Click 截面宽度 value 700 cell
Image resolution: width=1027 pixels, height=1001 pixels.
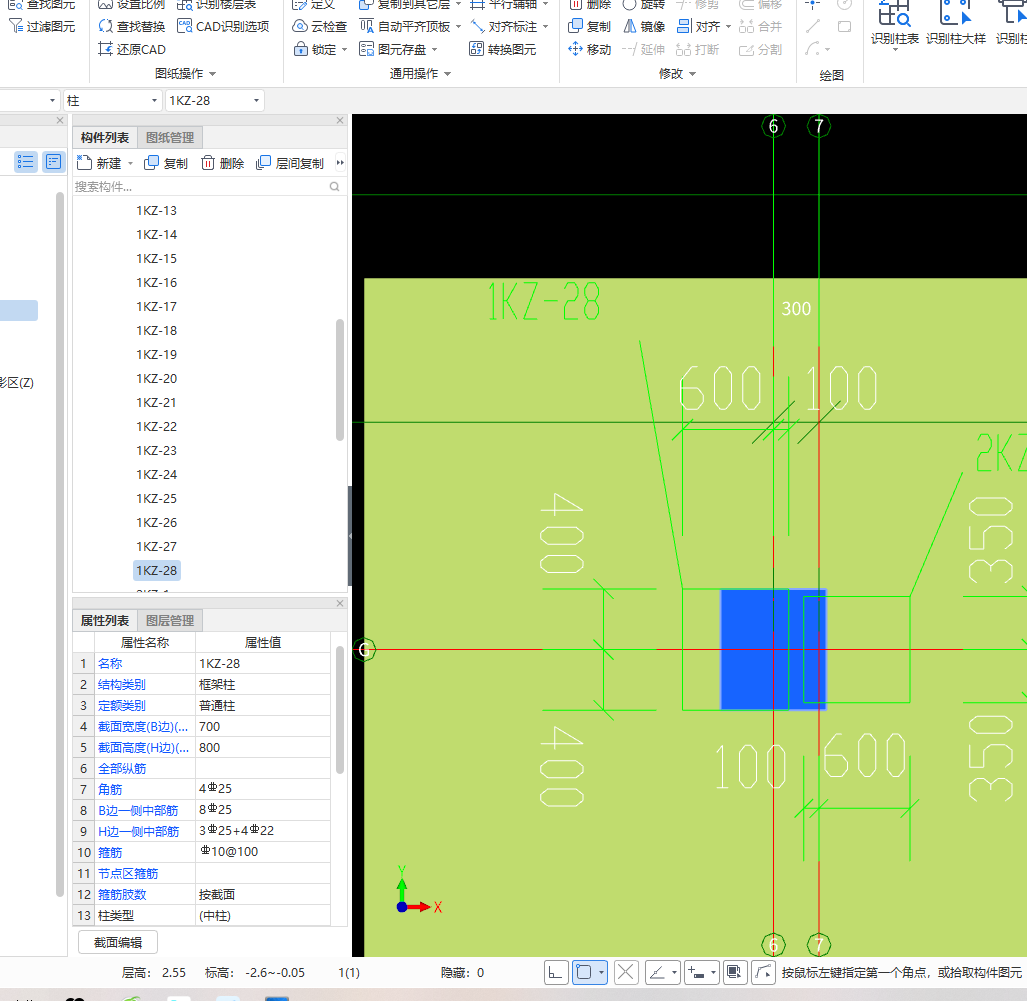coord(263,727)
